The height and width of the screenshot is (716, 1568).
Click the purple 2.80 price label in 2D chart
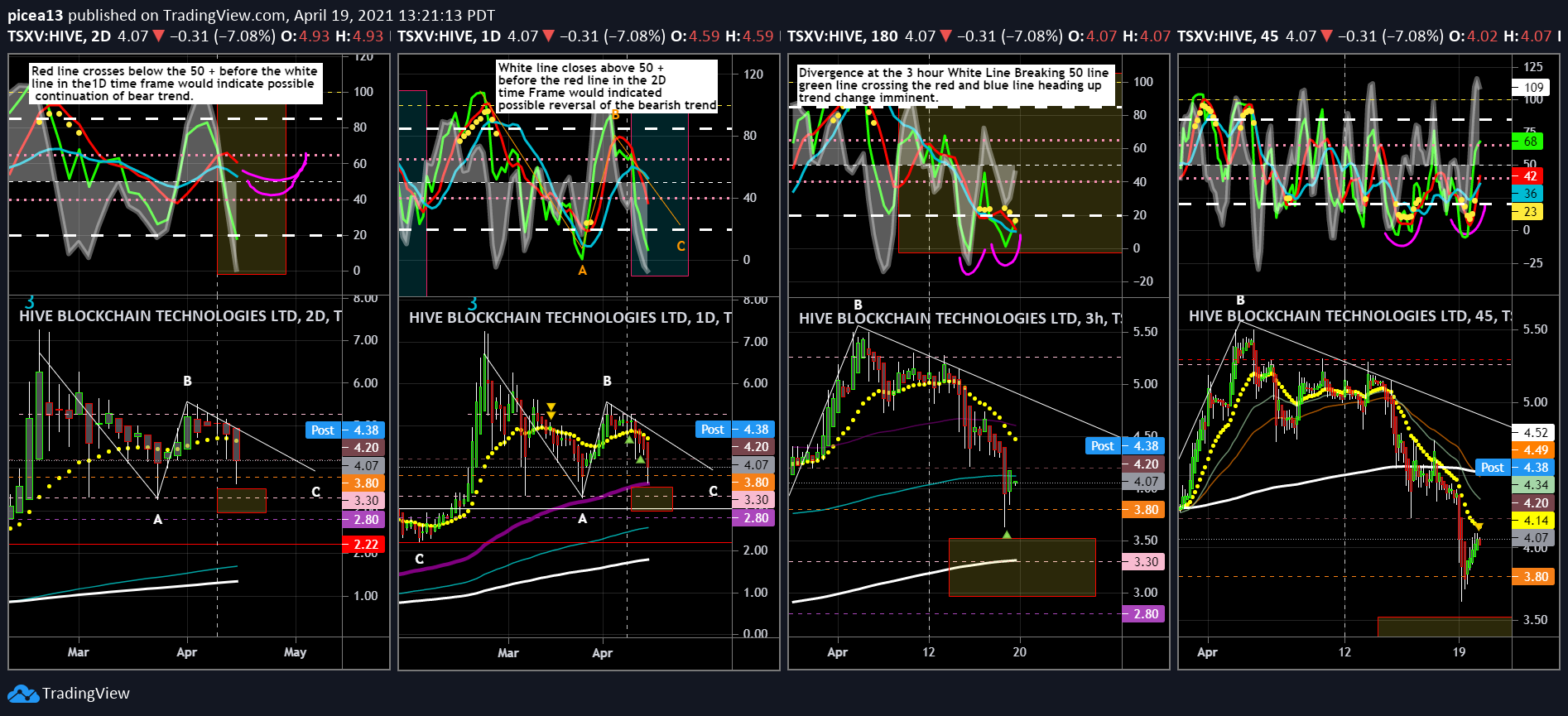pyautogui.click(x=364, y=520)
